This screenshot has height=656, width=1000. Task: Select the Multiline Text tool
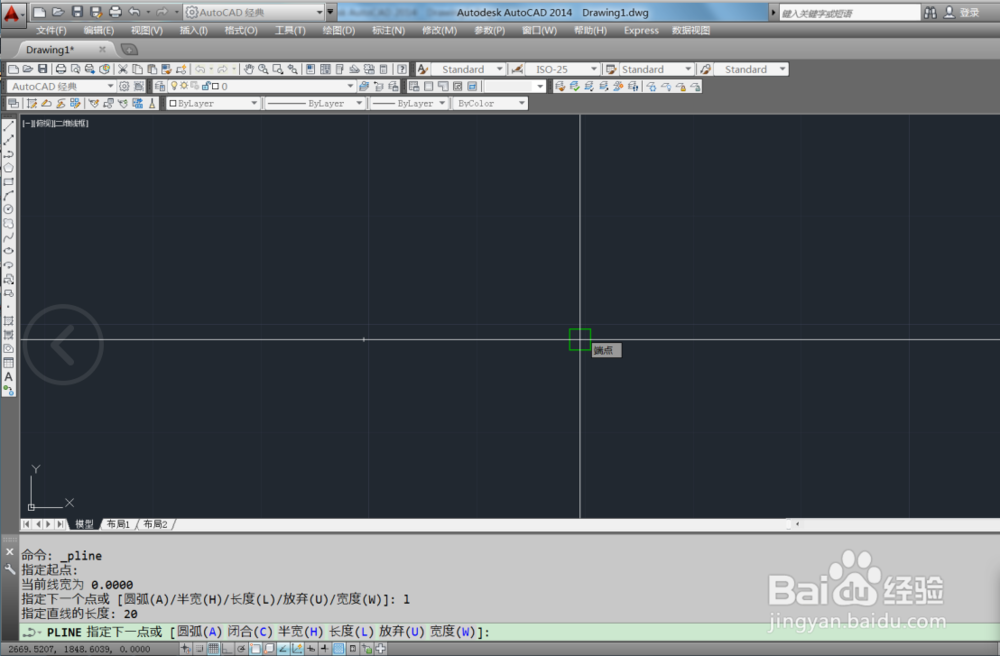(x=8, y=377)
